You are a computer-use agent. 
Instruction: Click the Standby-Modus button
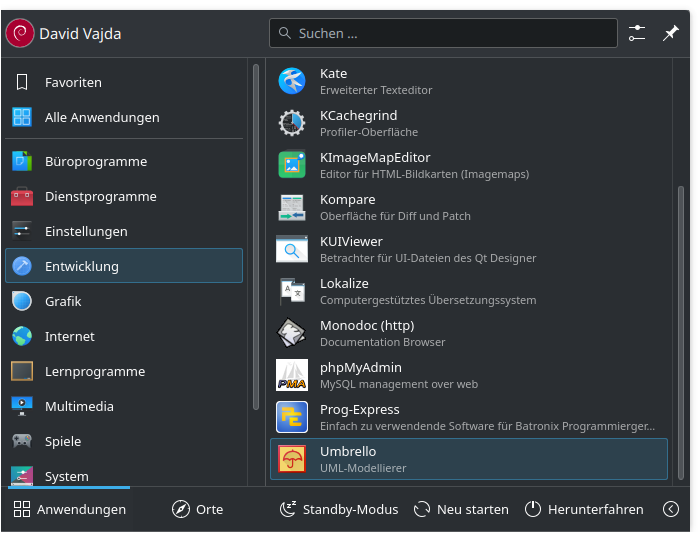pos(339,509)
